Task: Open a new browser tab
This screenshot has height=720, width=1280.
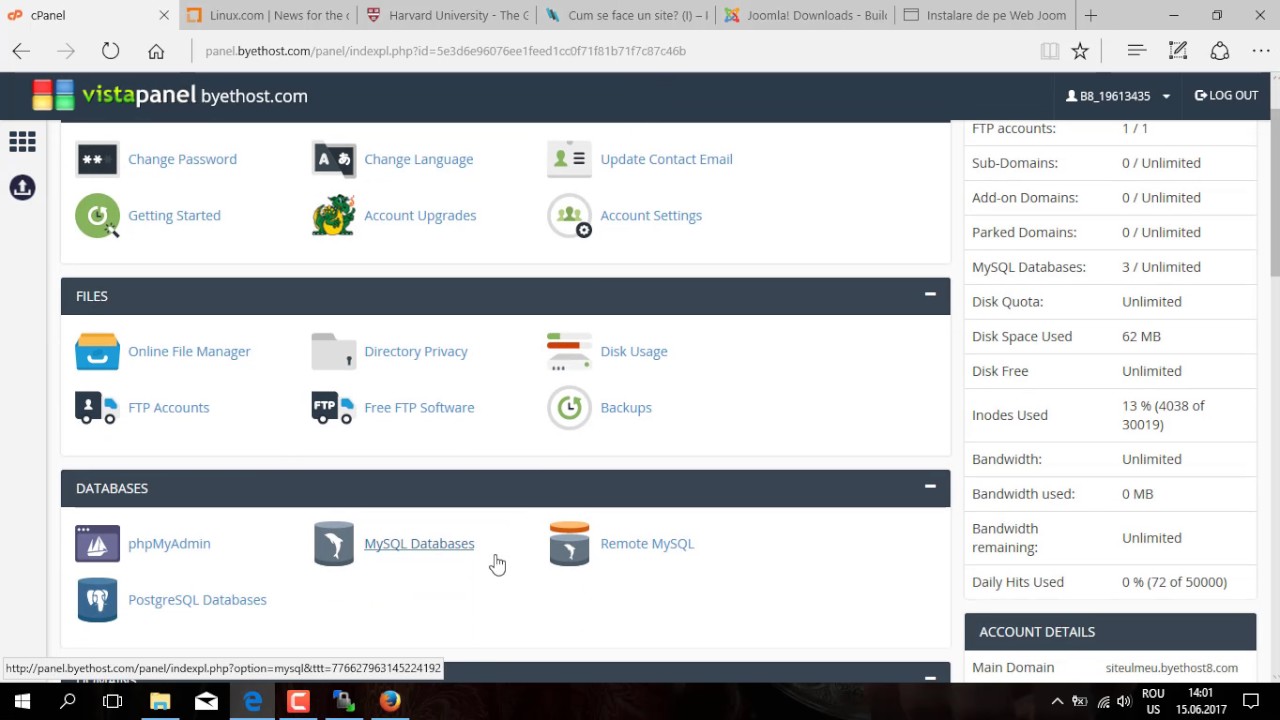Action: tap(1091, 15)
